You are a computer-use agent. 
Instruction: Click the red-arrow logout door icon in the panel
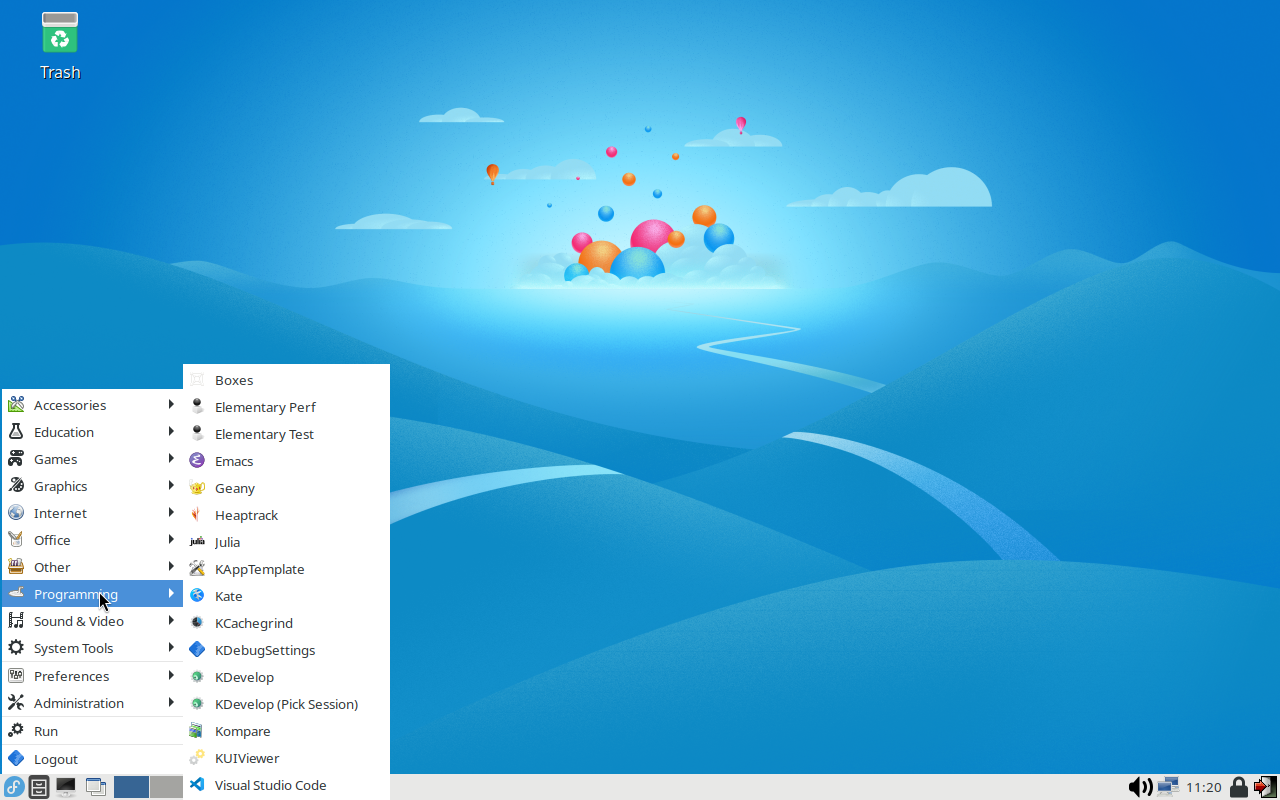(x=1265, y=787)
